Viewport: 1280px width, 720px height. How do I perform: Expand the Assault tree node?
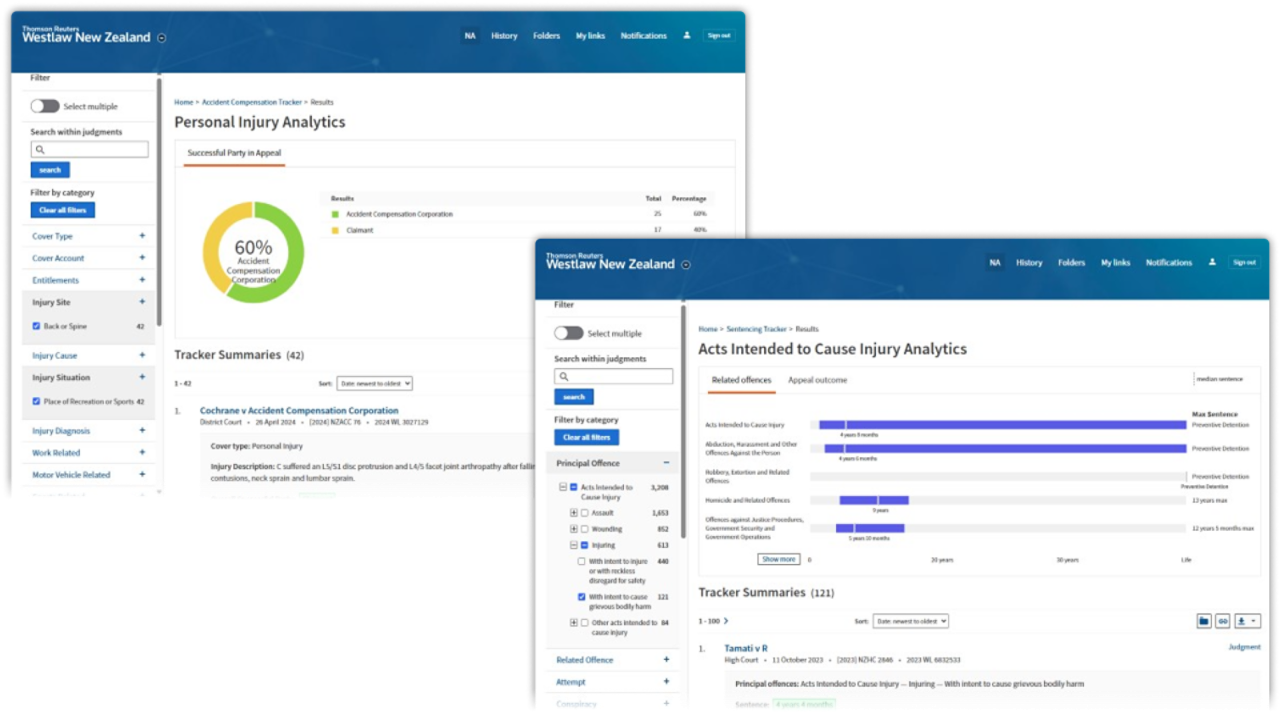click(574, 513)
